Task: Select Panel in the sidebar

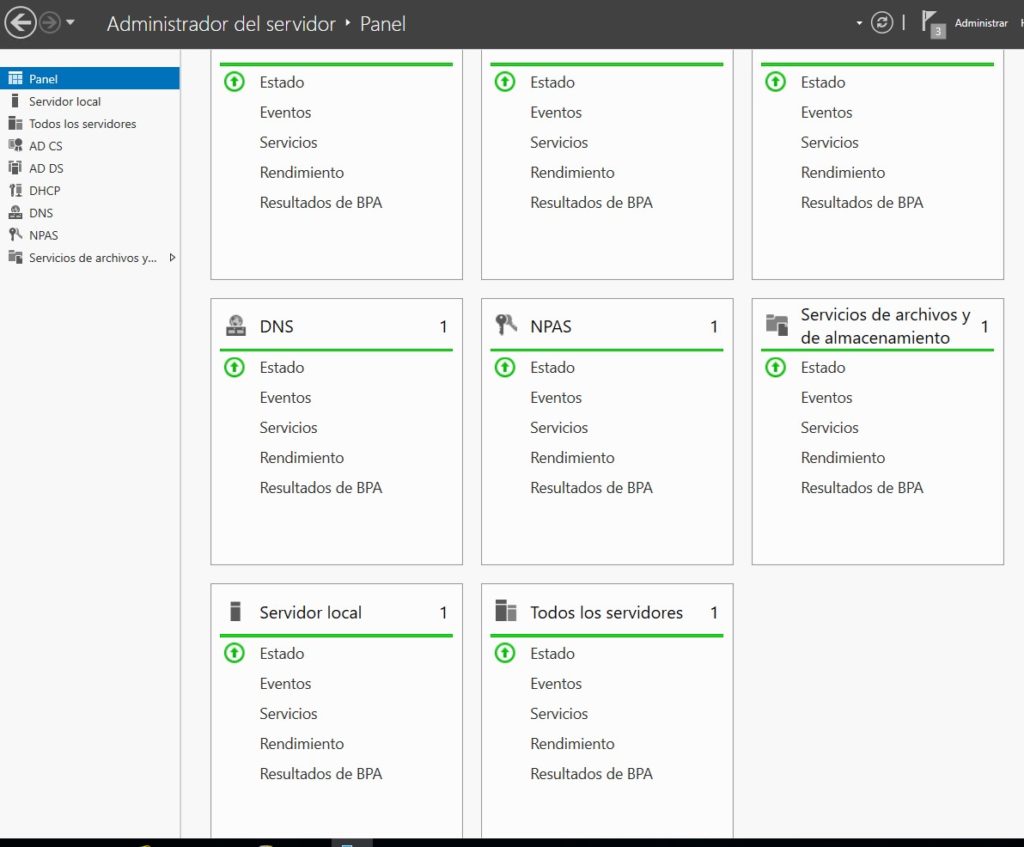Action: 45,78
